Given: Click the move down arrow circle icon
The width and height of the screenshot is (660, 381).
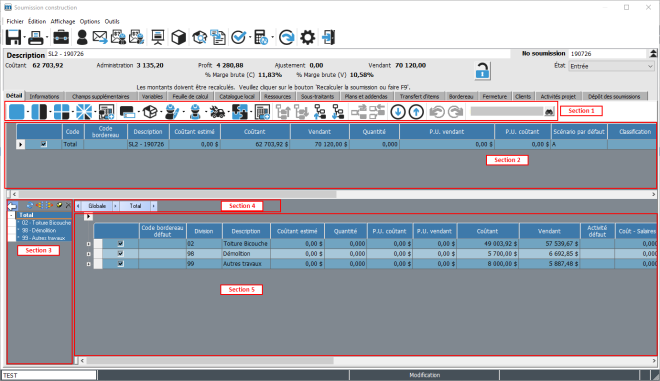Looking at the screenshot, I should (x=398, y=112).
